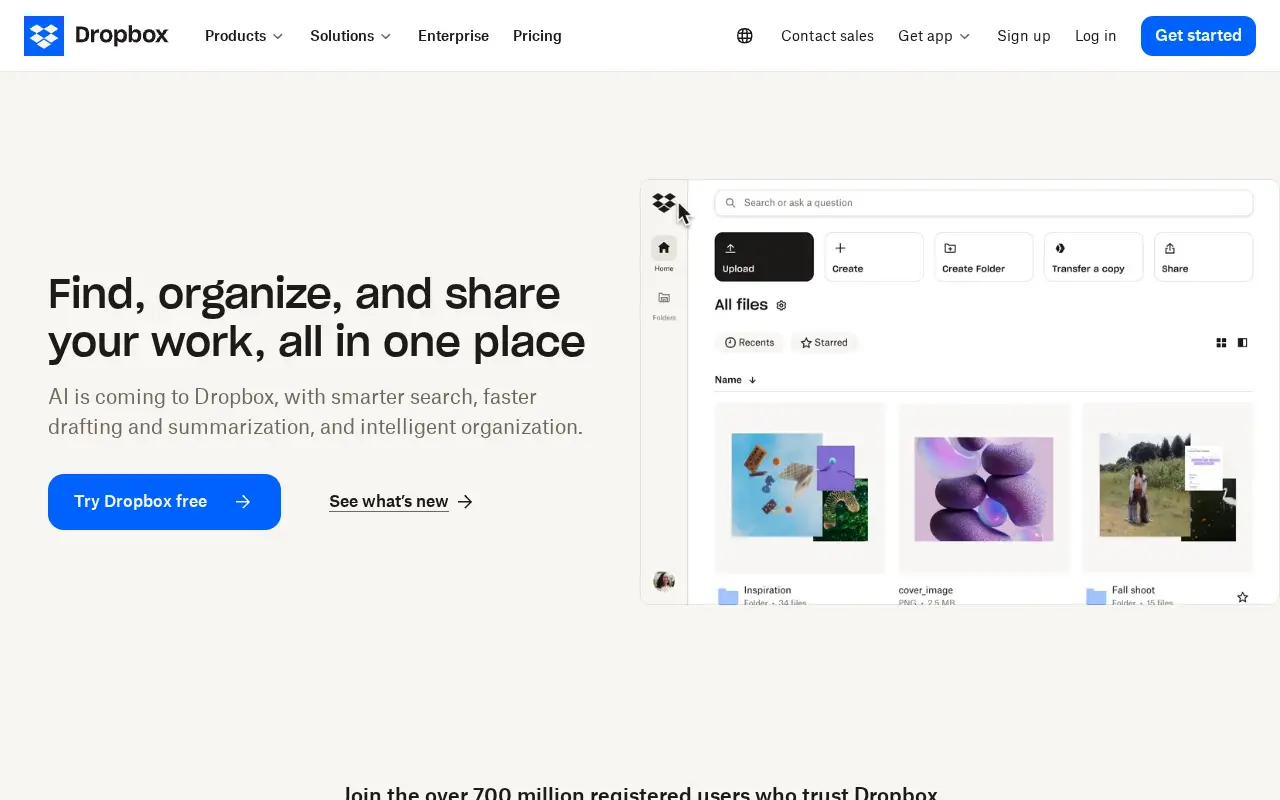Click the Fall shoot folder icon

point(1096,597)
